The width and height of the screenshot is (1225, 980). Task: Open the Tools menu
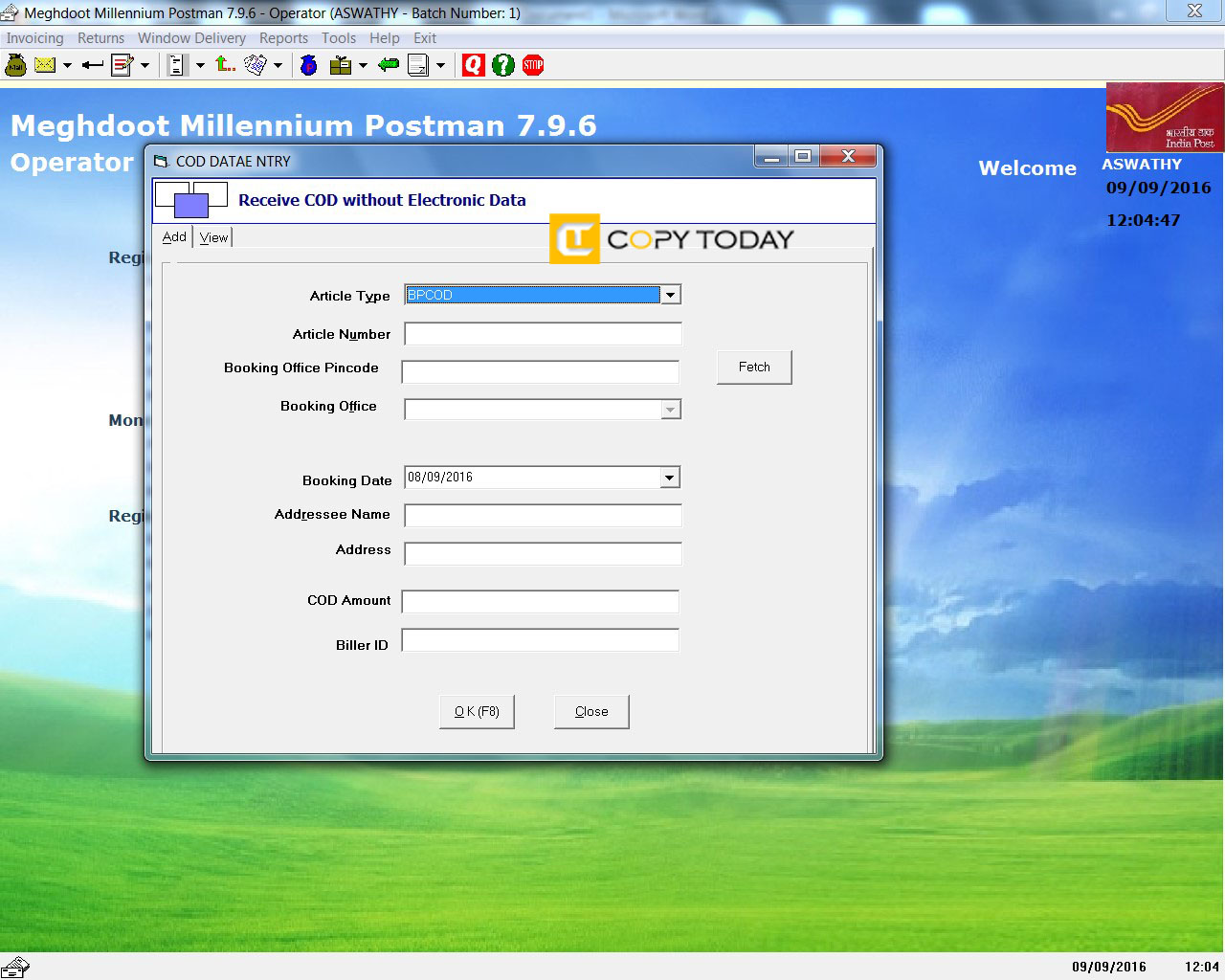(339, 38)
